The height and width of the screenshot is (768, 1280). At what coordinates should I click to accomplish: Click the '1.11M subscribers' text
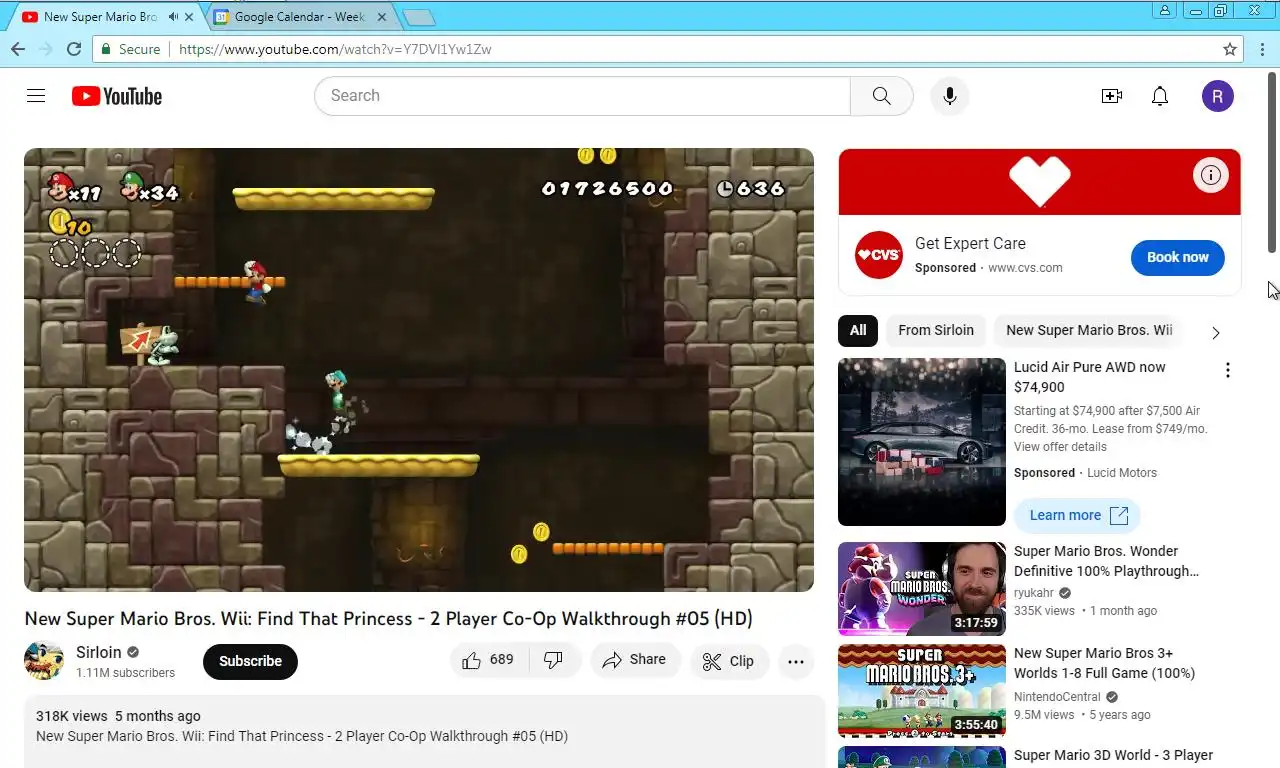pos(125,673)
